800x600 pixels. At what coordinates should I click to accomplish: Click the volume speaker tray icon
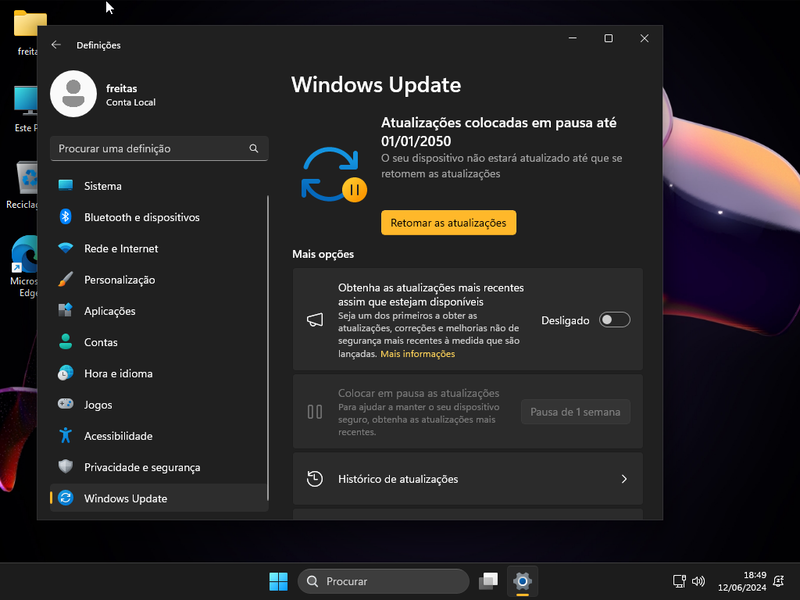tap(698, 581)
